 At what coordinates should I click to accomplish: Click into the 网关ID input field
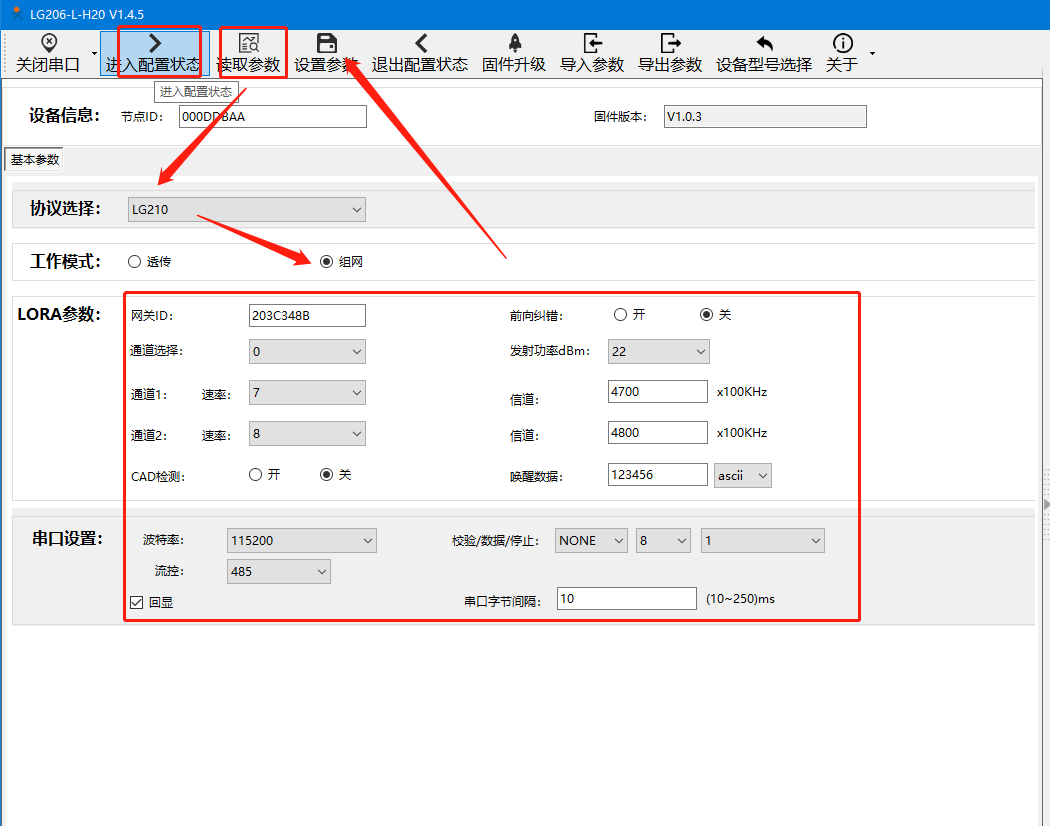[307, 316]
